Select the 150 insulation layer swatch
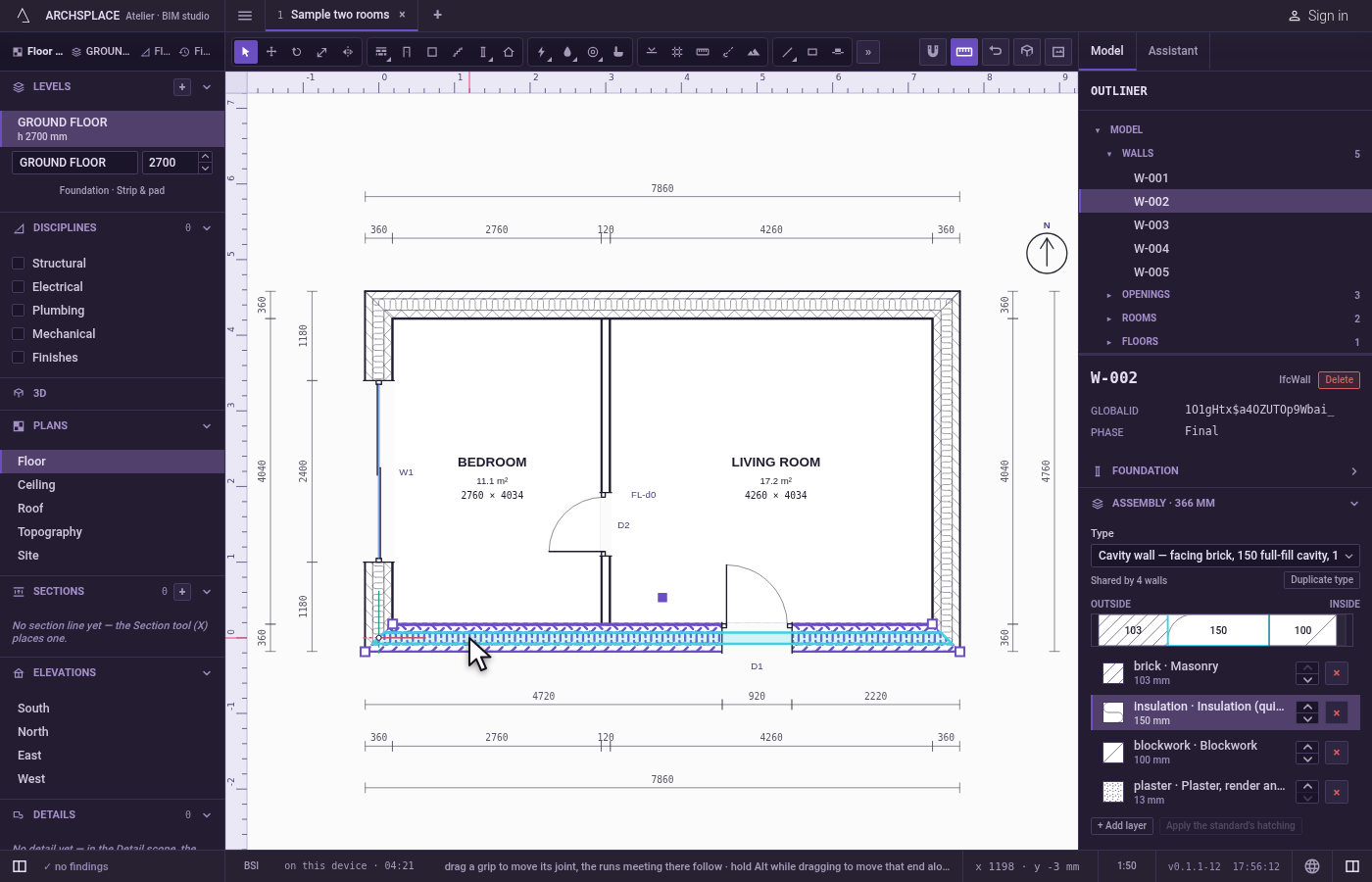Screen dimensions: 1372x882 click(1218, 630)
